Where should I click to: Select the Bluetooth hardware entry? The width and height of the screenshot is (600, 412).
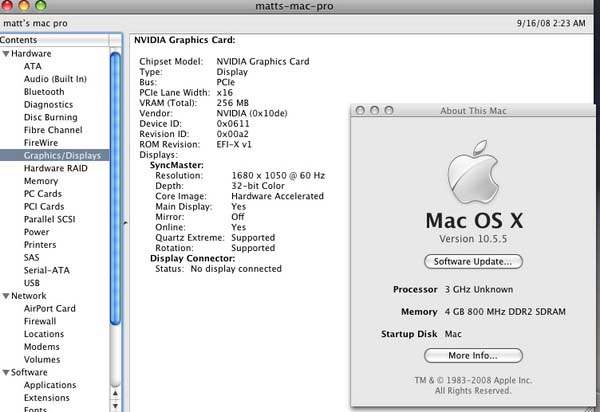[x=44, y=91]
